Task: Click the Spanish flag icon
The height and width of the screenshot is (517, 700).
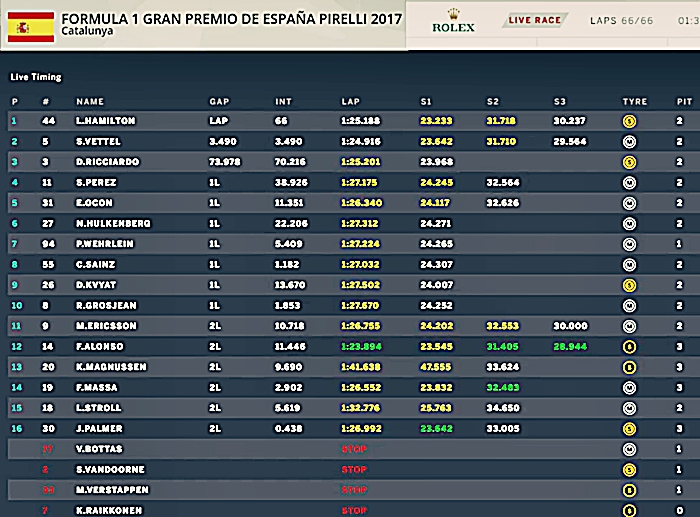Action: 31,25
